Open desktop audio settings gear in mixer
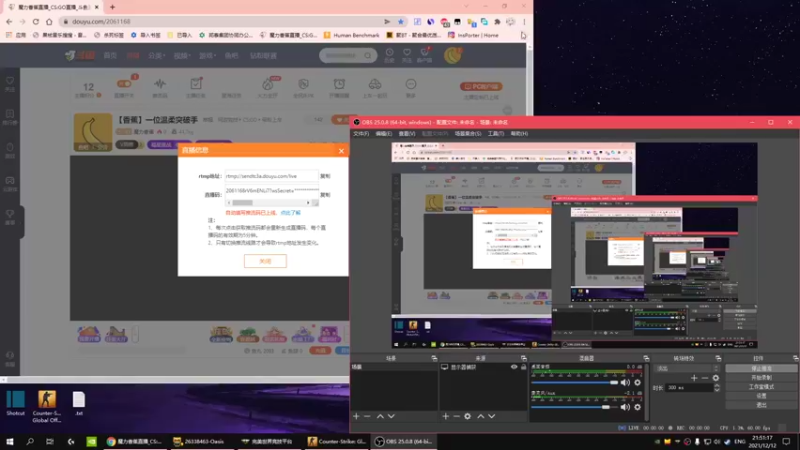The height and width of the screenshot is (450, 800). 637,383
